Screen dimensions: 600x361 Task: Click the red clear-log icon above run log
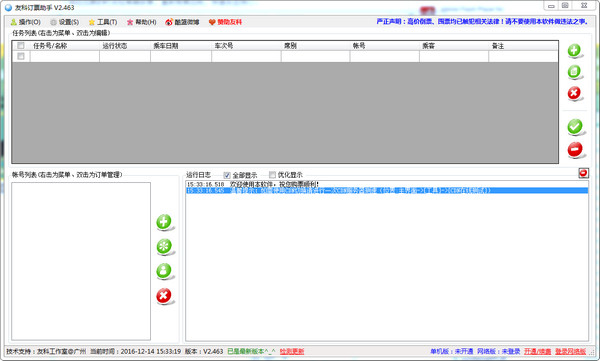tap(583, 173)
